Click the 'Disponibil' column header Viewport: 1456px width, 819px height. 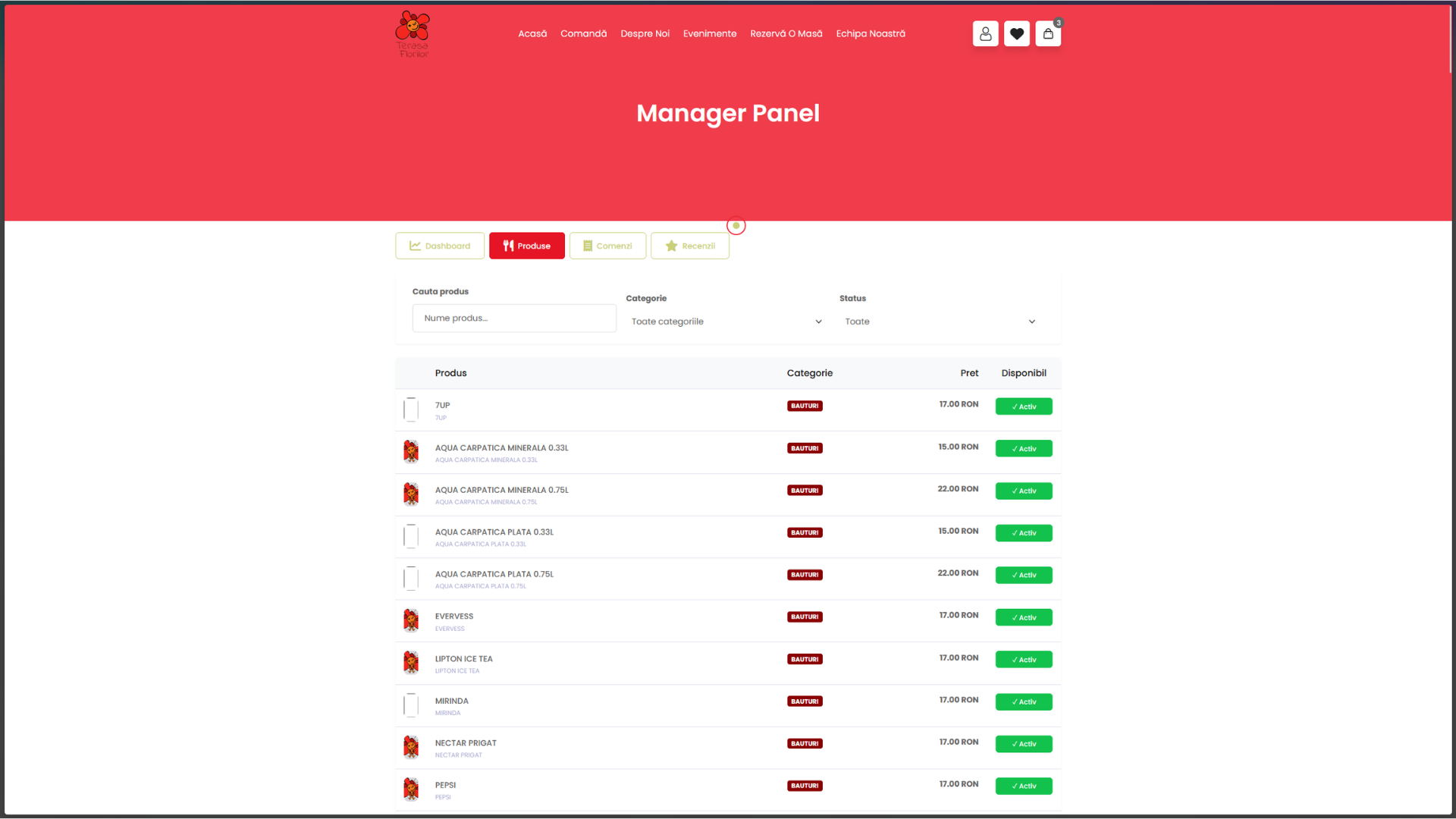click(x=1024, y=373)
